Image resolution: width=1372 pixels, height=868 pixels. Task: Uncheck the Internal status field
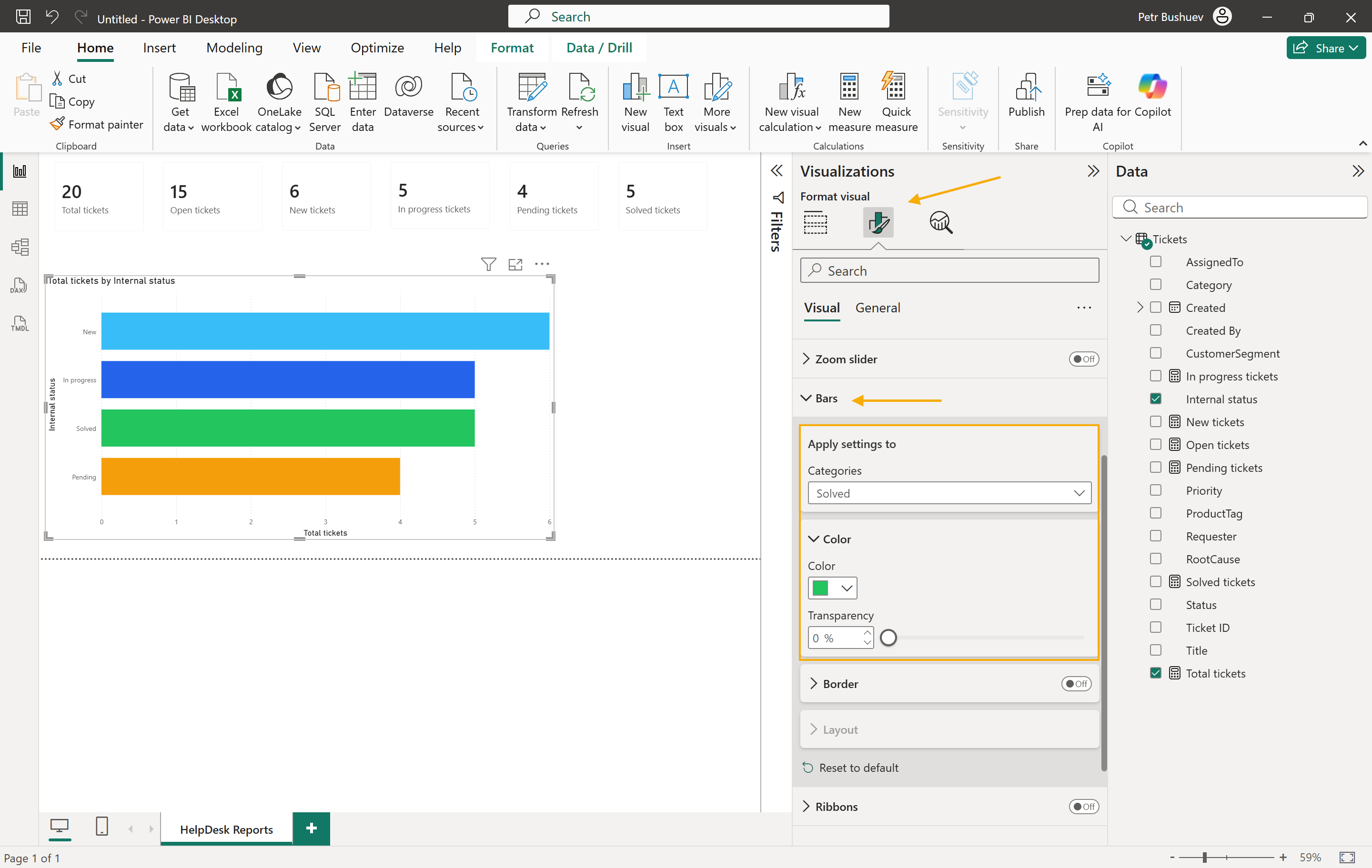point(1156,399)
